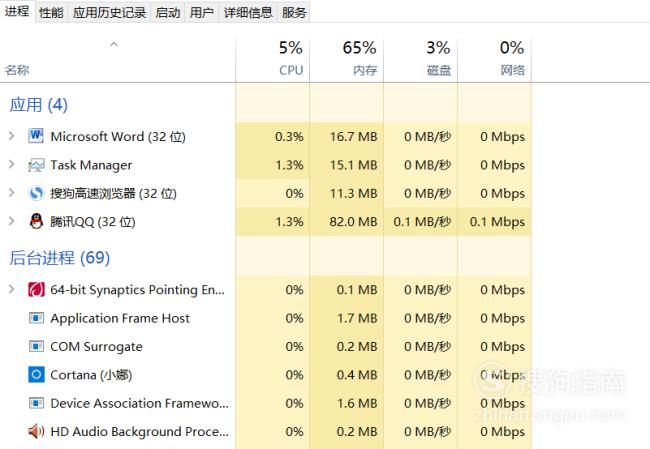Expand the 64-bit Synaptics Pointing row
This screenshot has width=650, height=449.
11,290
